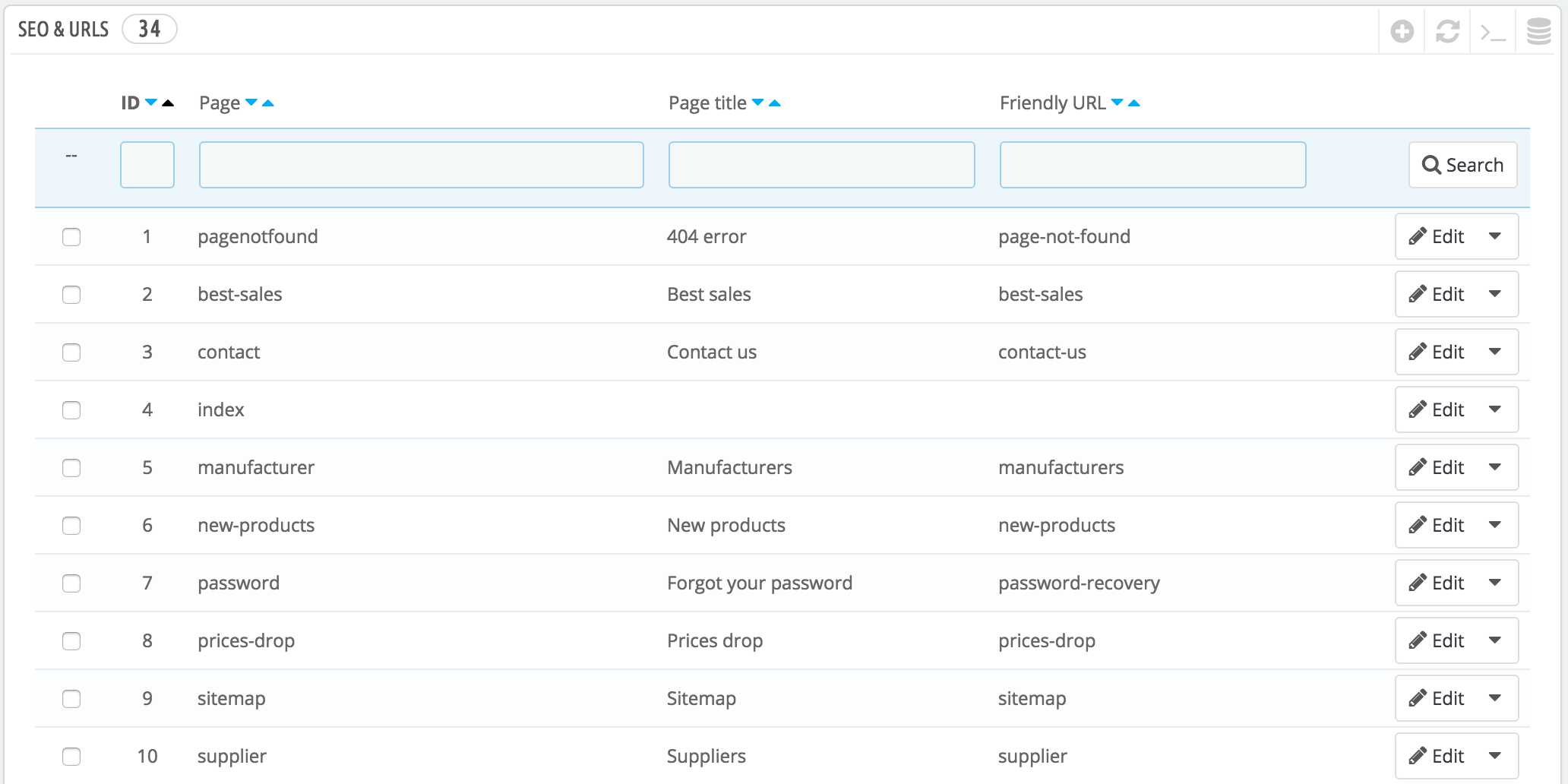1568x784 pixels.
Task: Sort Page title descending arrow
Action: pyautogui.click(x=758, y=103)
